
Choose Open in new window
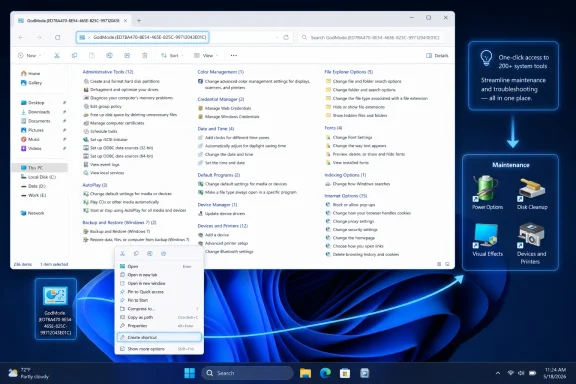tap(159, 283)
